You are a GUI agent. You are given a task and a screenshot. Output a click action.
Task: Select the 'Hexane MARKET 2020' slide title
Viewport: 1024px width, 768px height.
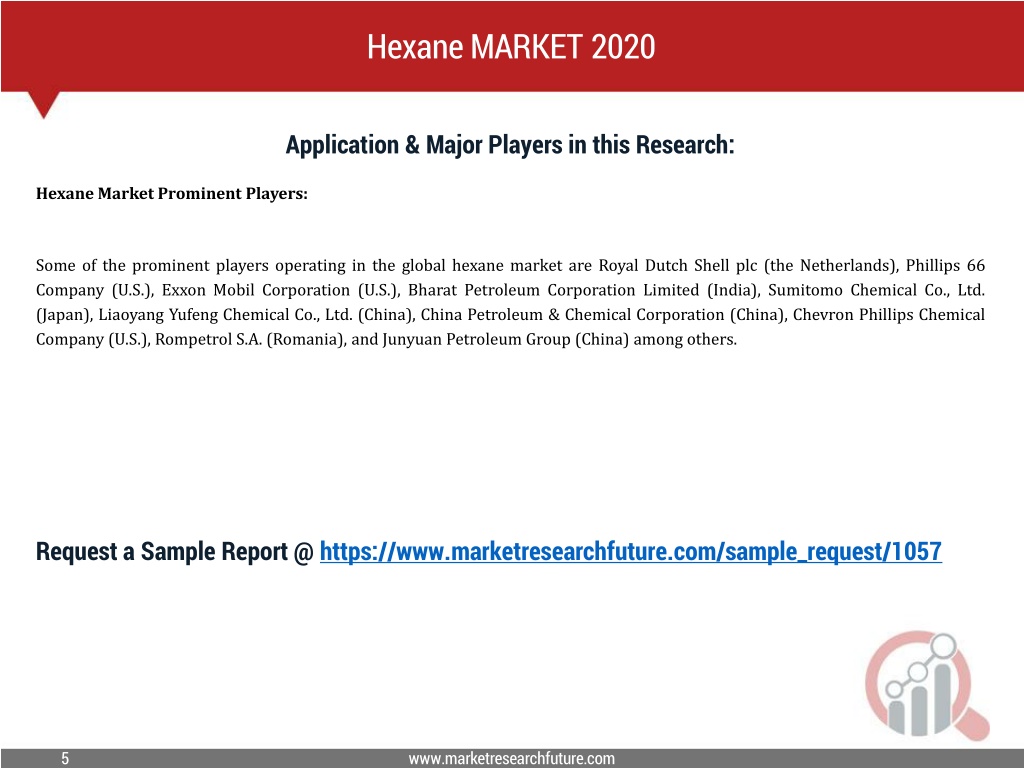511,46
